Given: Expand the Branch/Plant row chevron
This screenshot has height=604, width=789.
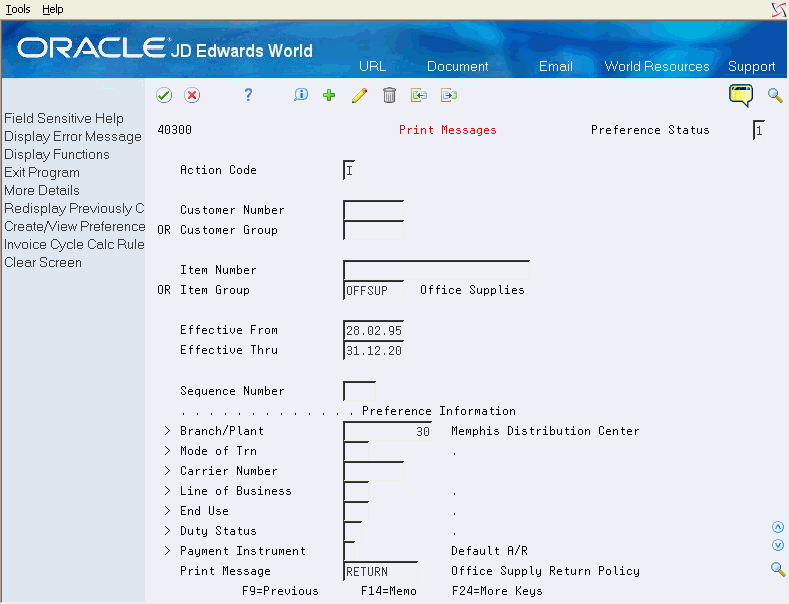Looking at the screenshot, I should 167,431.
